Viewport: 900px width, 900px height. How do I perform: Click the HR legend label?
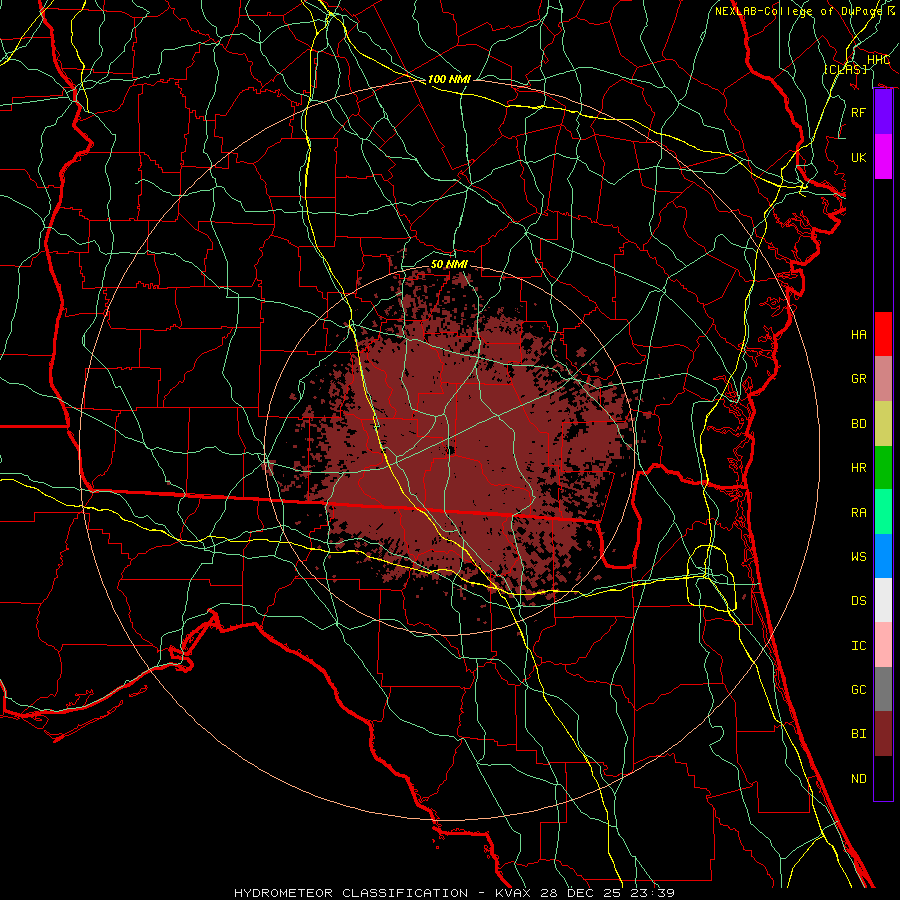[x=858, y=468]
